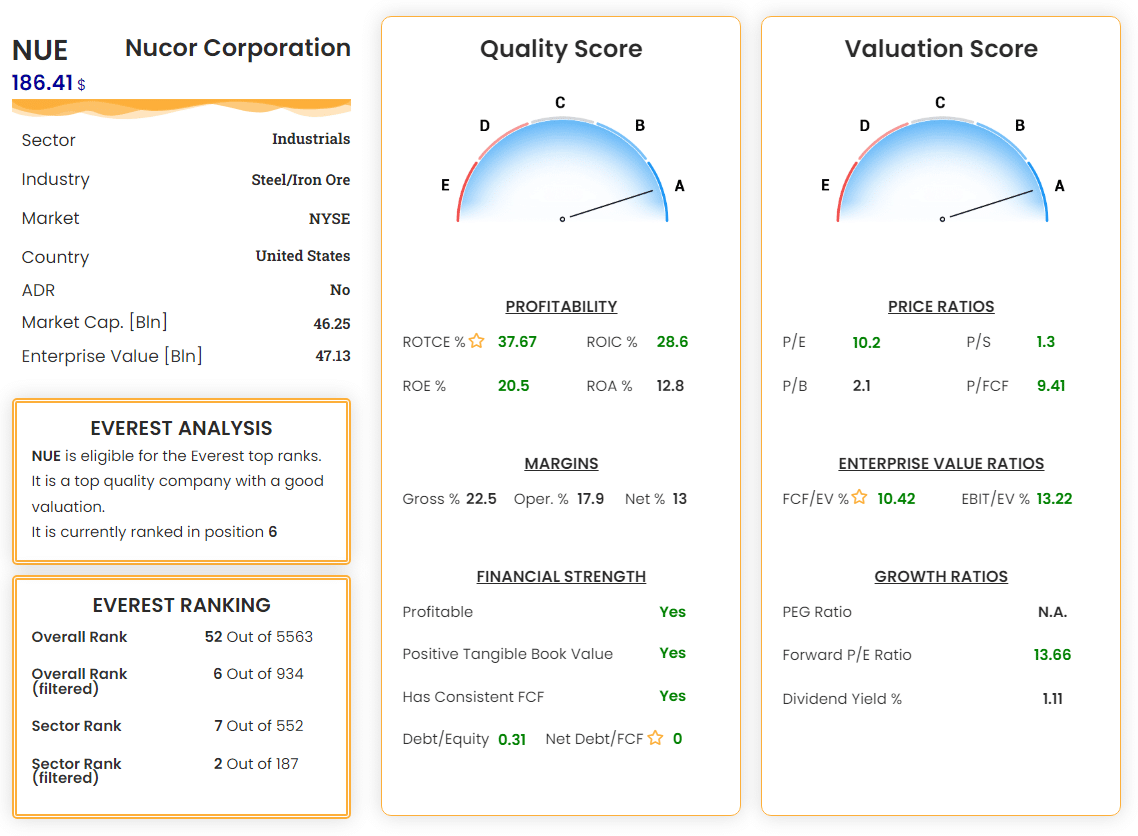Click the Sector label in company details

(x=49, y=140)
